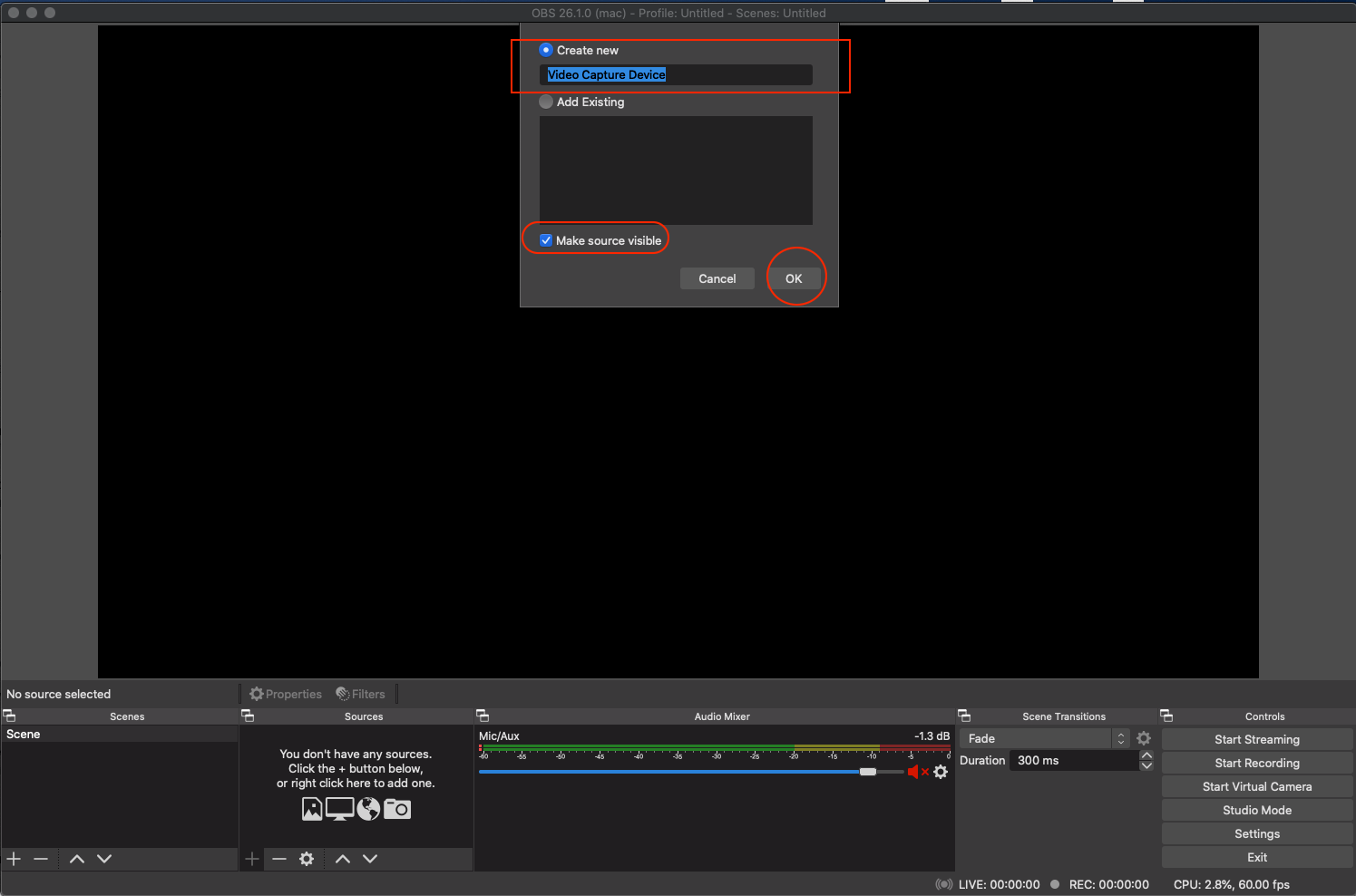Click the minus icon below Scenes
The image size is (1356, 896).
pos(41,859)
